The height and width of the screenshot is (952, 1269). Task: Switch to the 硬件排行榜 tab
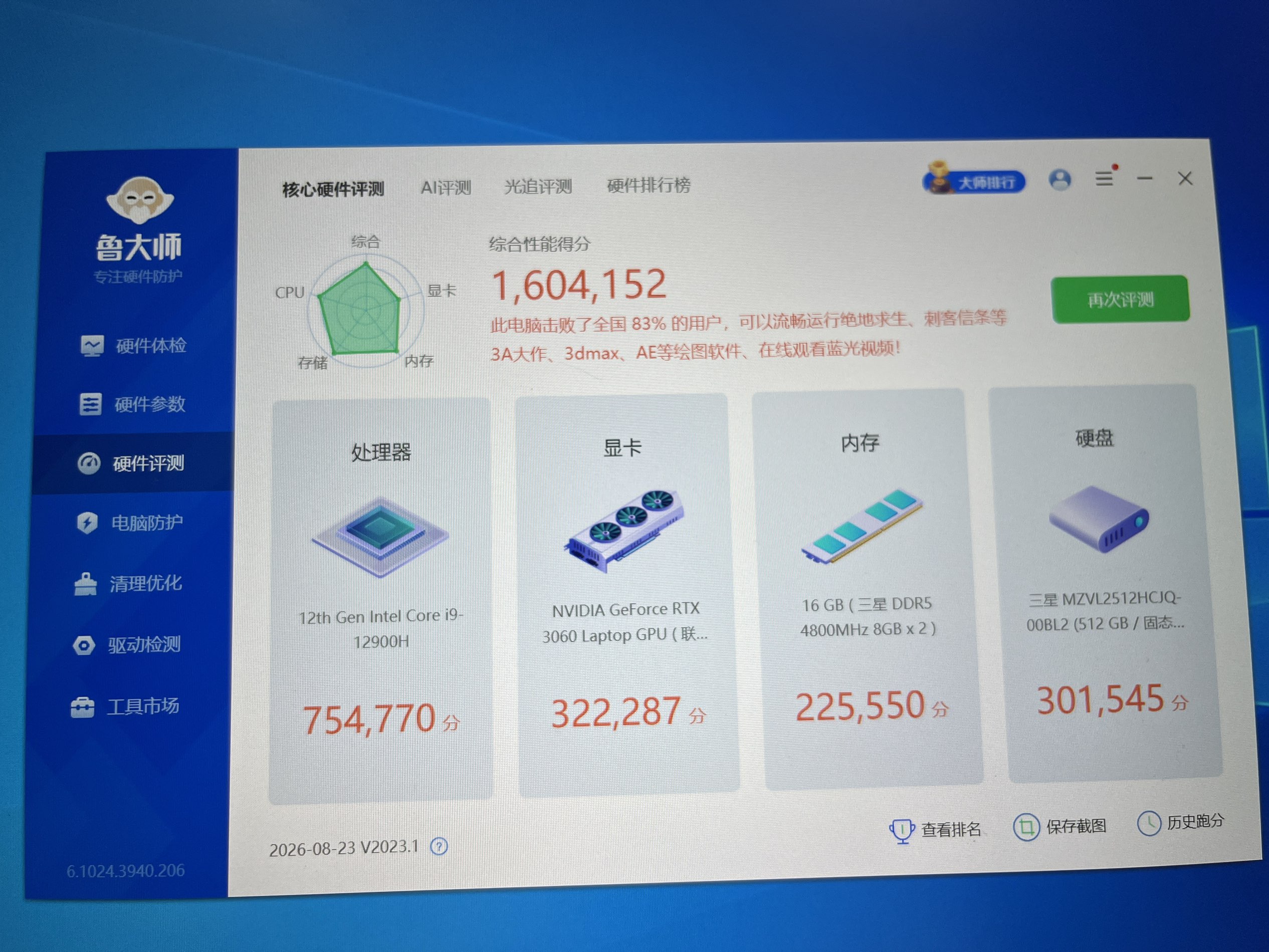[649, 185]
